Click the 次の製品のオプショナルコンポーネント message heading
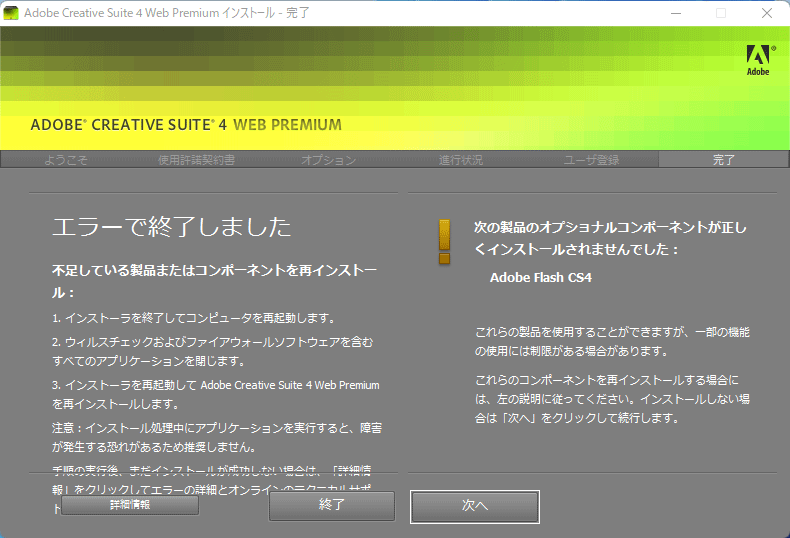This screenshot has width=790, height=538. pyautogui.click(x=610, y=238)
